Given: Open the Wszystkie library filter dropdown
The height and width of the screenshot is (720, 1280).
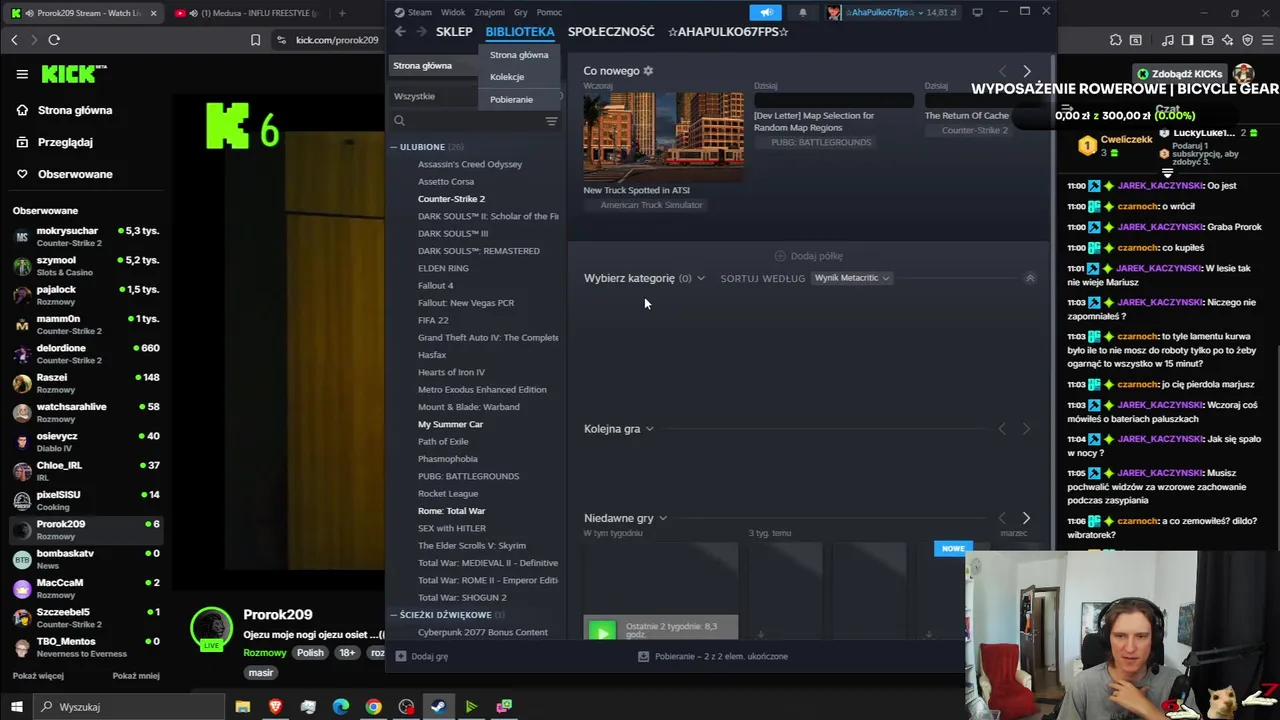Looking at the screenshot, I should [436, 96].
